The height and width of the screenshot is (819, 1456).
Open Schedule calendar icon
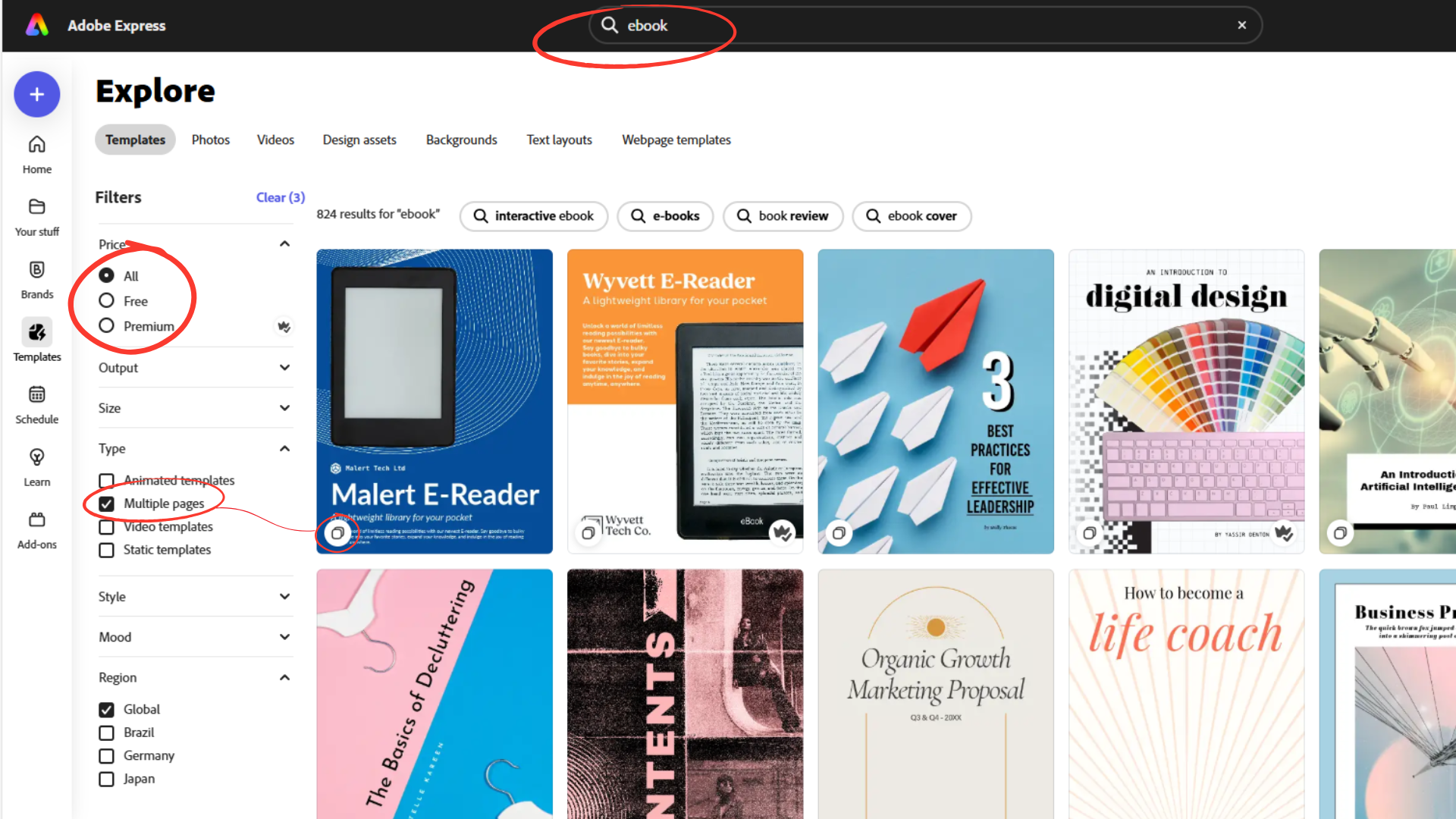(36, 394)
